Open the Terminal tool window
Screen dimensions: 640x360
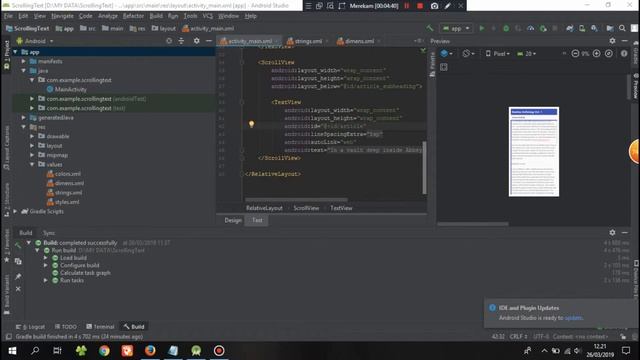tap(100, 327)
